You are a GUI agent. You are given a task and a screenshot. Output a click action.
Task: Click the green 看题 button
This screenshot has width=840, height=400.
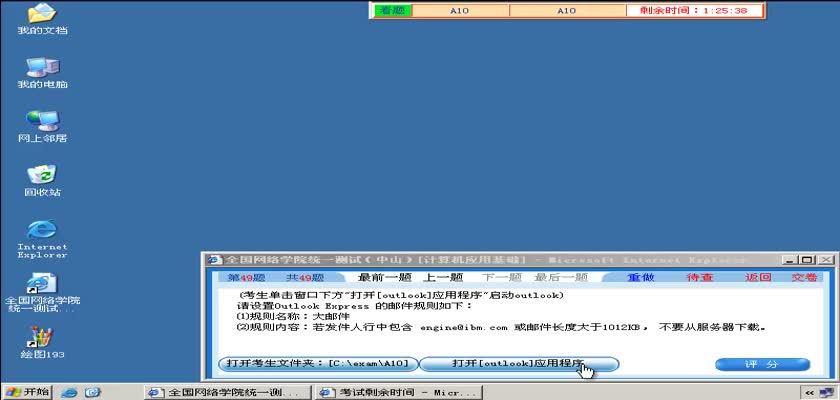click(x=392, y=11)
